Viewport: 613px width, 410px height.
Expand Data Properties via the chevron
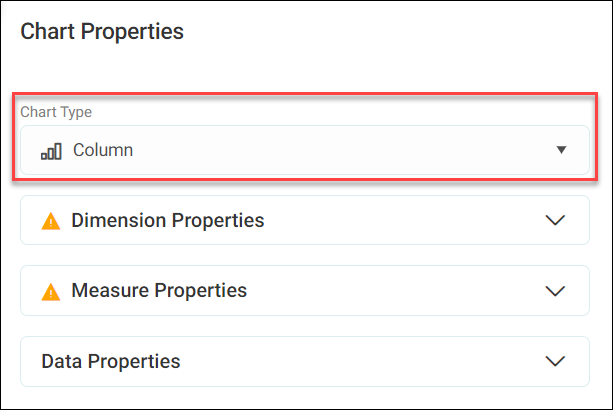point(555,361)
